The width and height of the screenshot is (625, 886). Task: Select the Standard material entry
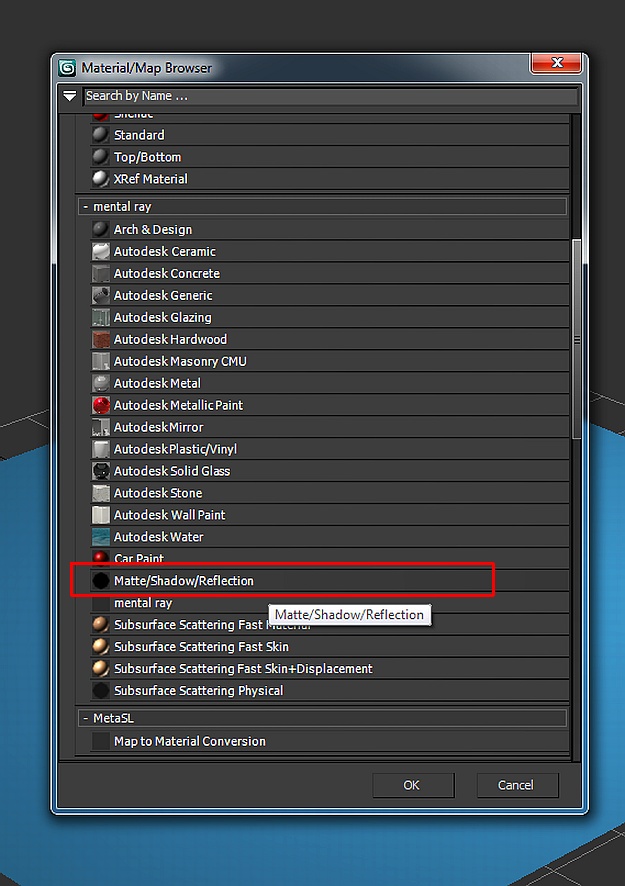(330, 135)
